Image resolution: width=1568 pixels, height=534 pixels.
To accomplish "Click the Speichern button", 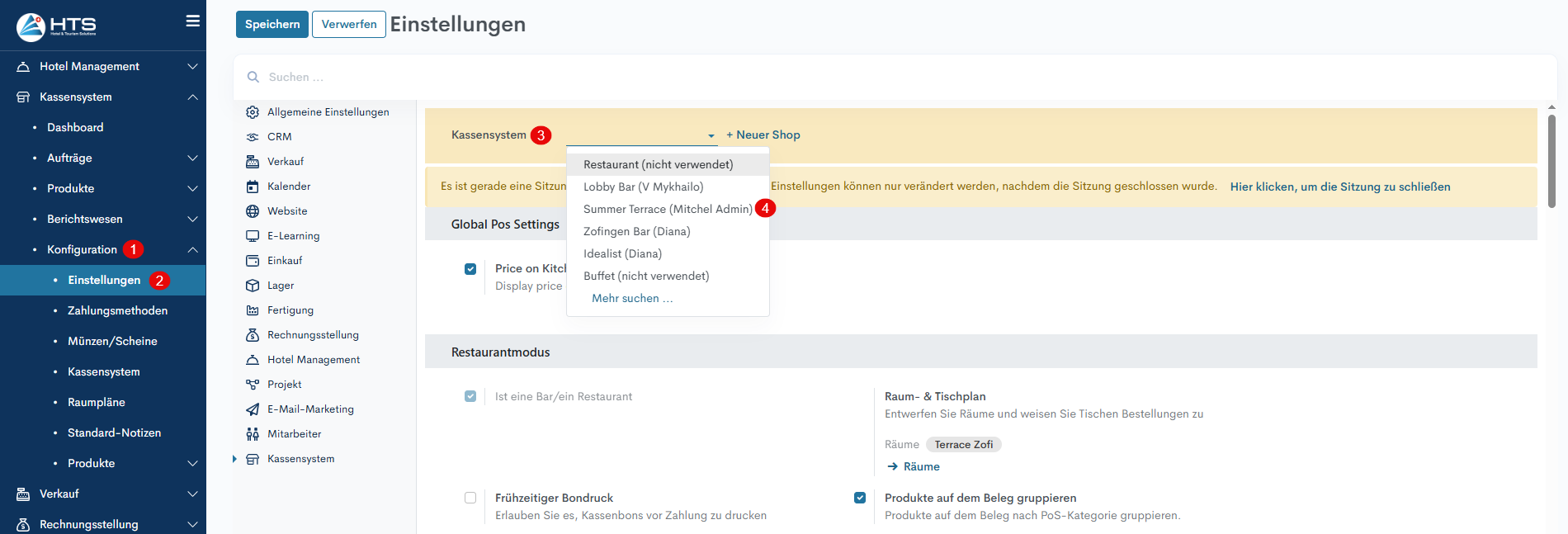I will point(272,25).
